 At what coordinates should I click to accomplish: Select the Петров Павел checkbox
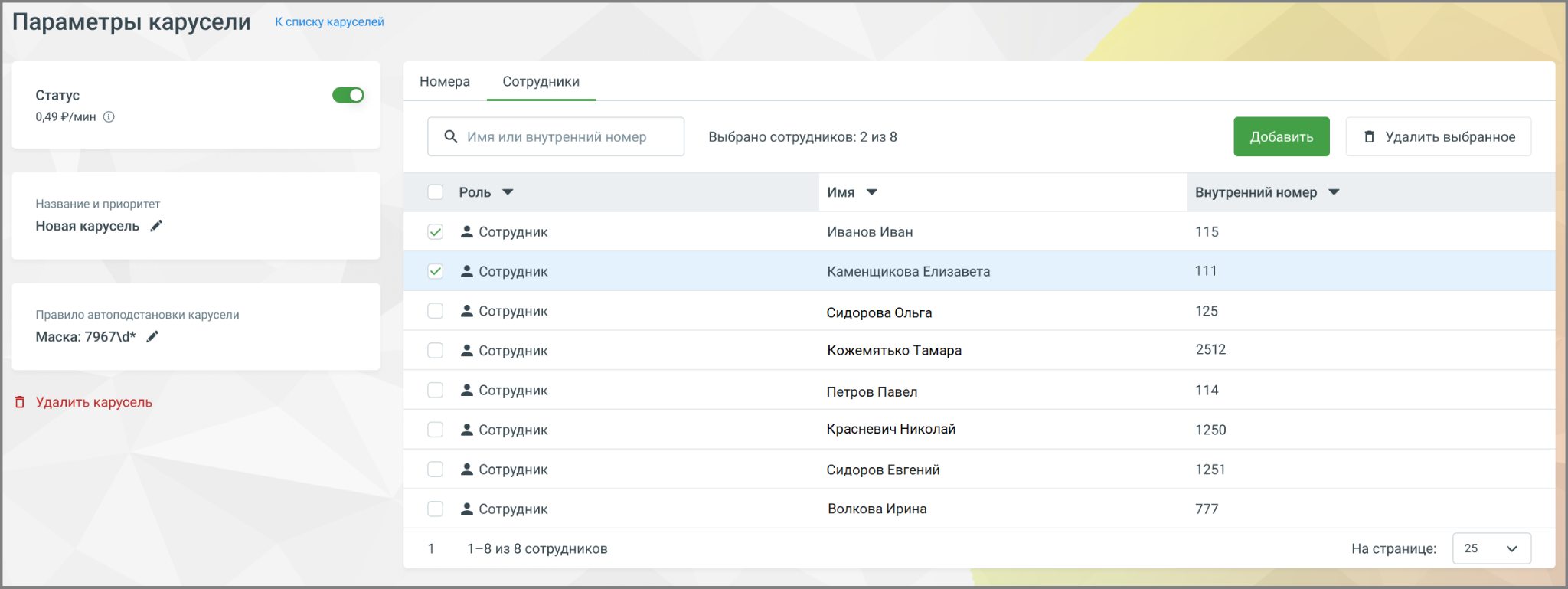point(436,390)
